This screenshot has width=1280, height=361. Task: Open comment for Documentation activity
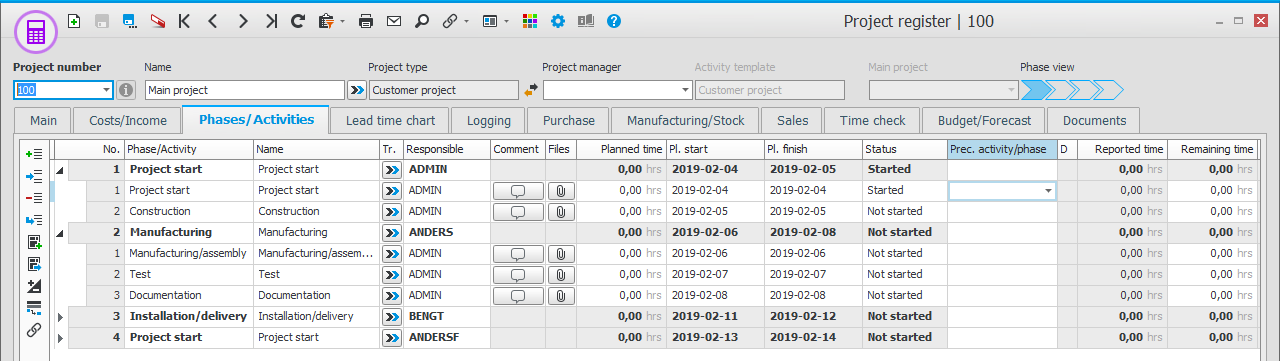point(518,296)
